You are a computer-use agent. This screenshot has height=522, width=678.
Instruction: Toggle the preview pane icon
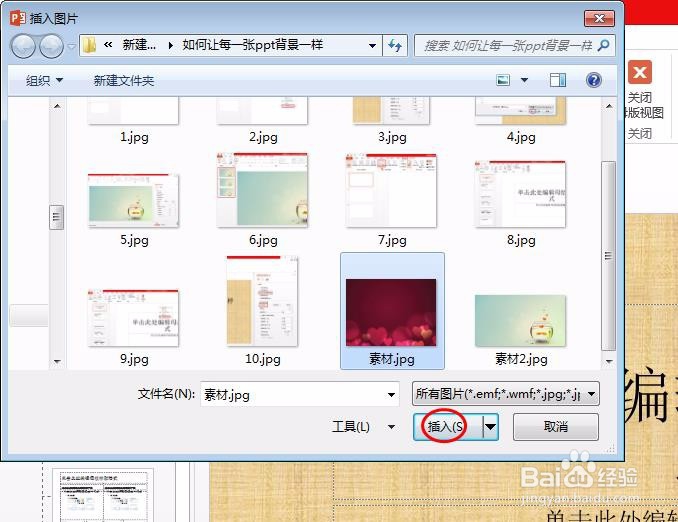coord(558,80)
